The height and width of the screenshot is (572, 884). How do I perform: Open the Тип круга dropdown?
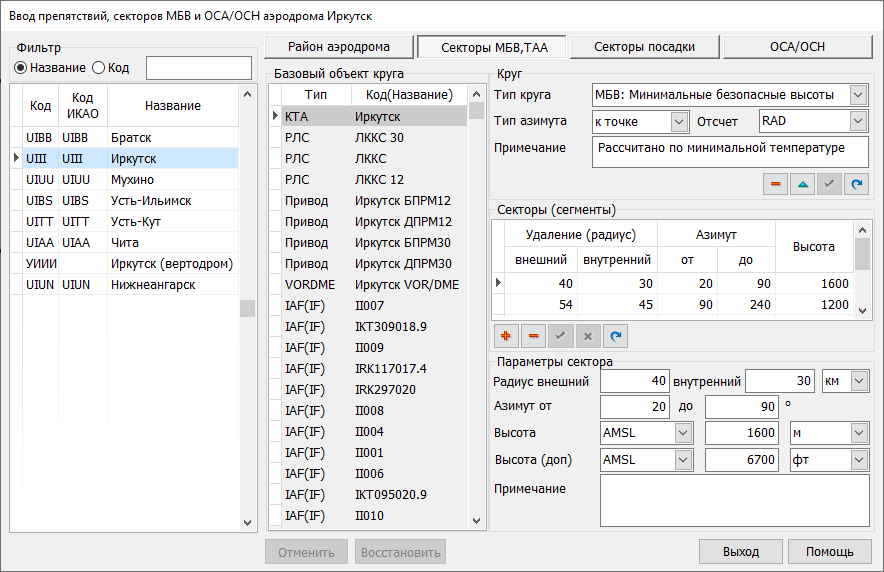(858, 95)
